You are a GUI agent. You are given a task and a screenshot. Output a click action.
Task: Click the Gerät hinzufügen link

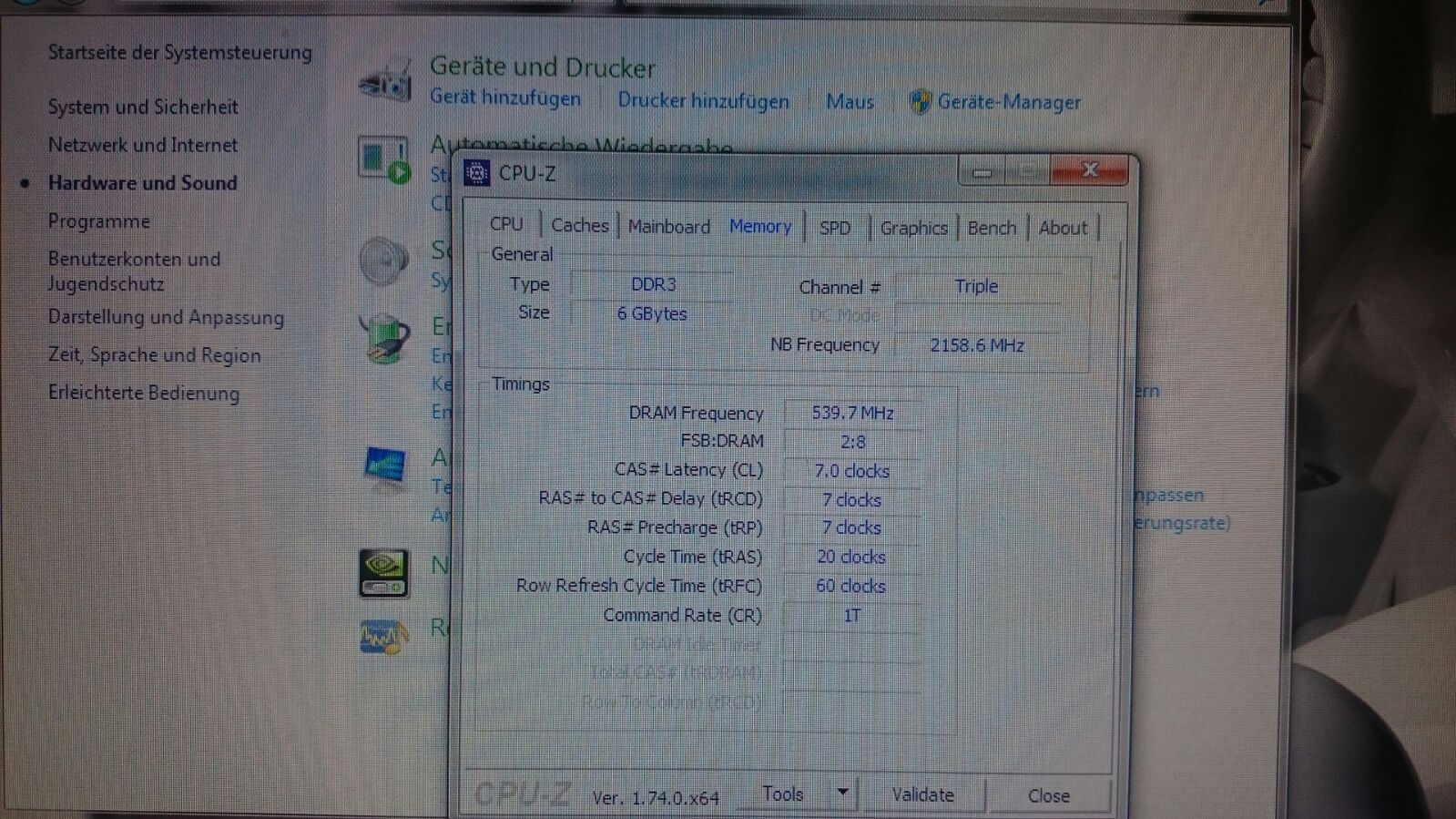click(505, 97)
